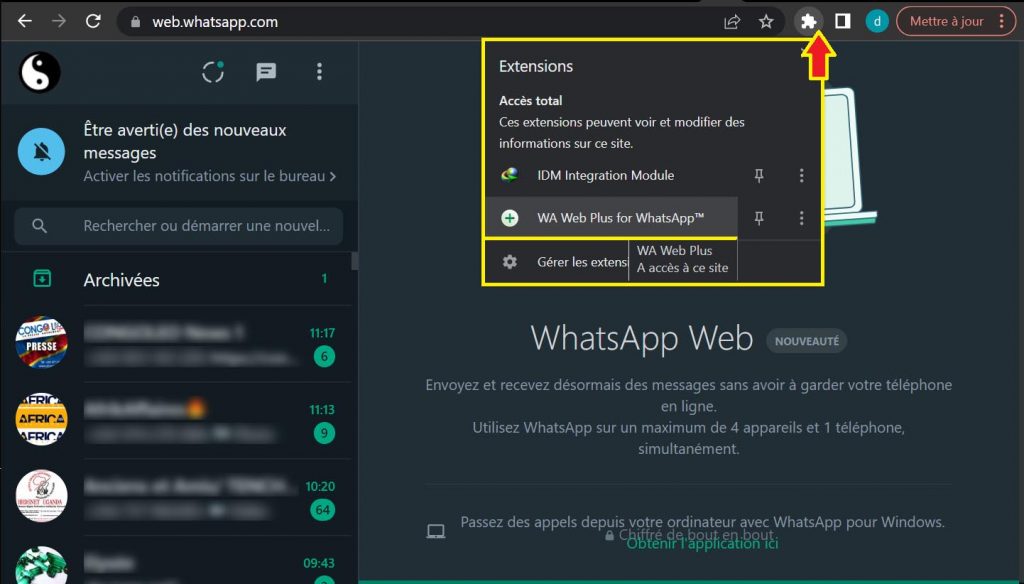Open more options for WA Web Plus
Image resolution: width=1024 pixels, height=584 pixels.
tap(801, 218)
